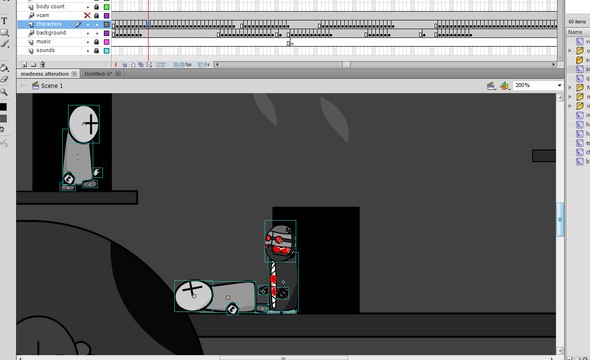Image resolution: width=590 pixels, height=360 pixels.
Task: Click the timeline horizontal scrollbar thumb
Action: point(346,65)
